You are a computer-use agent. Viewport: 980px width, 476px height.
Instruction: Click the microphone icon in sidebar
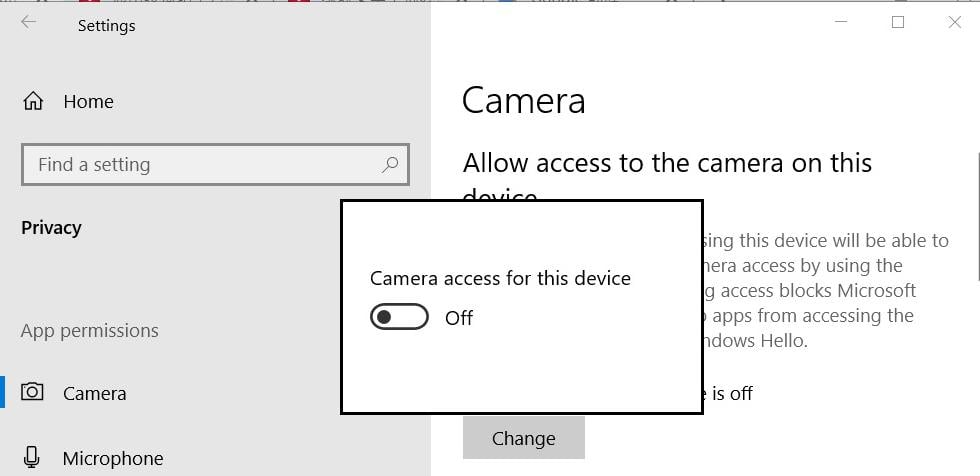31,458
